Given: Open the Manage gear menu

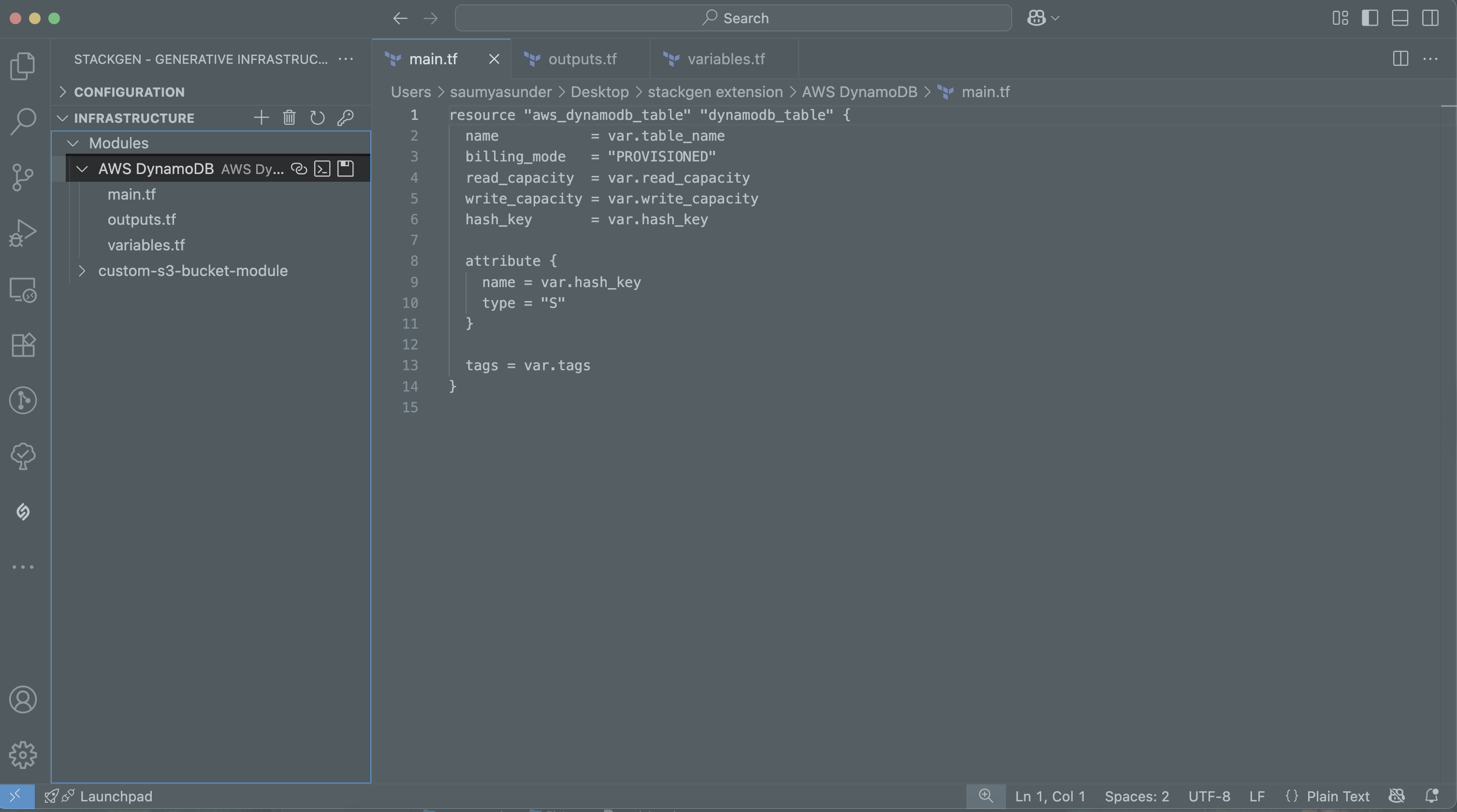Looking at the screenshot, I should coord(23,755).
